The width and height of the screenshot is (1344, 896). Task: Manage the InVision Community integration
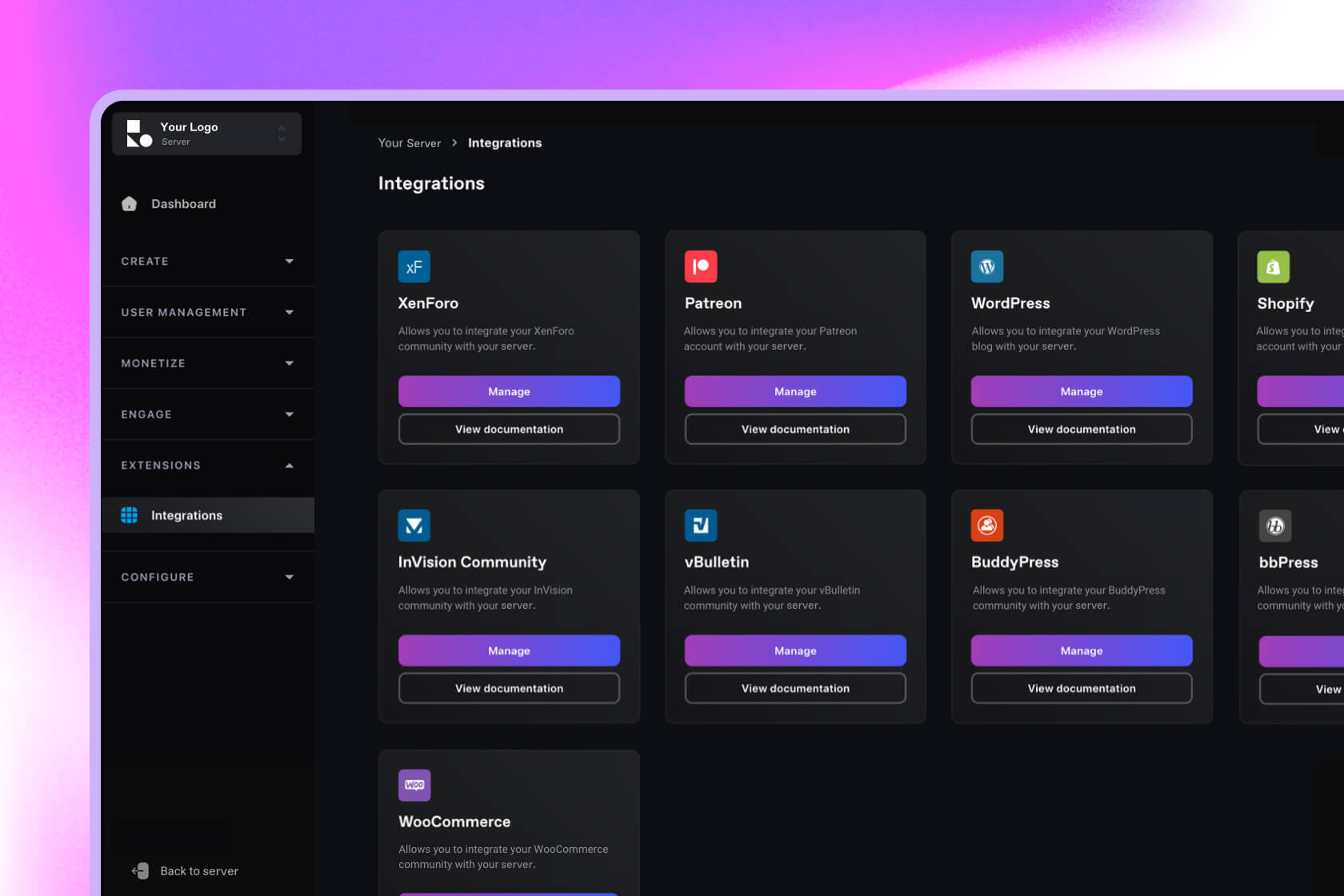(509, 650)
